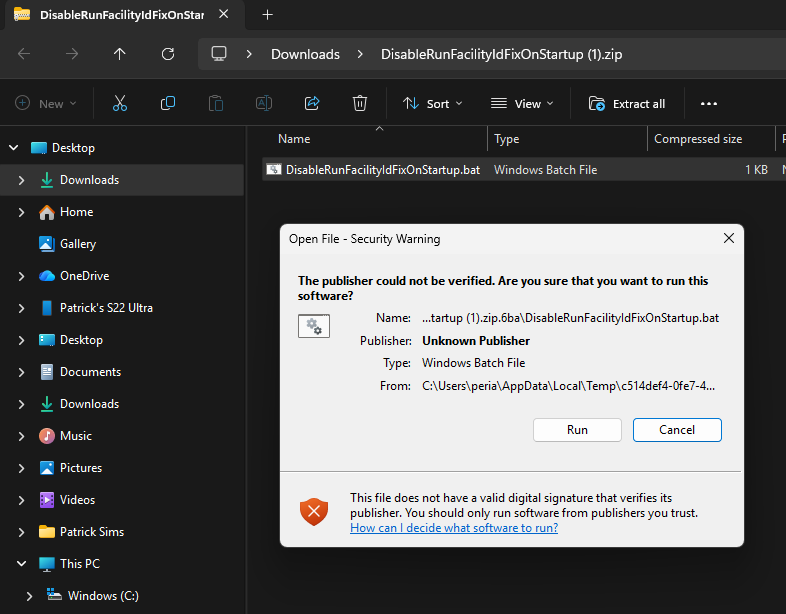Refresh the current folder view

[167, 54]
